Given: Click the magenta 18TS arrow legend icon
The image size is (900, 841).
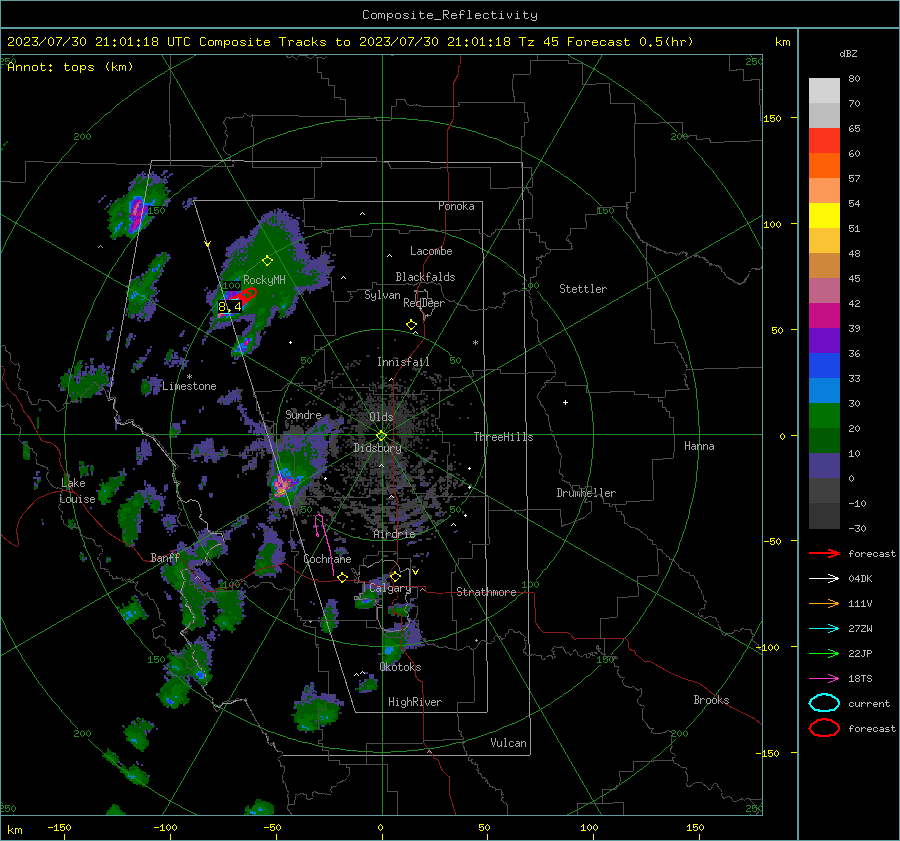Looking at the screenshot, I should [824, 679].
